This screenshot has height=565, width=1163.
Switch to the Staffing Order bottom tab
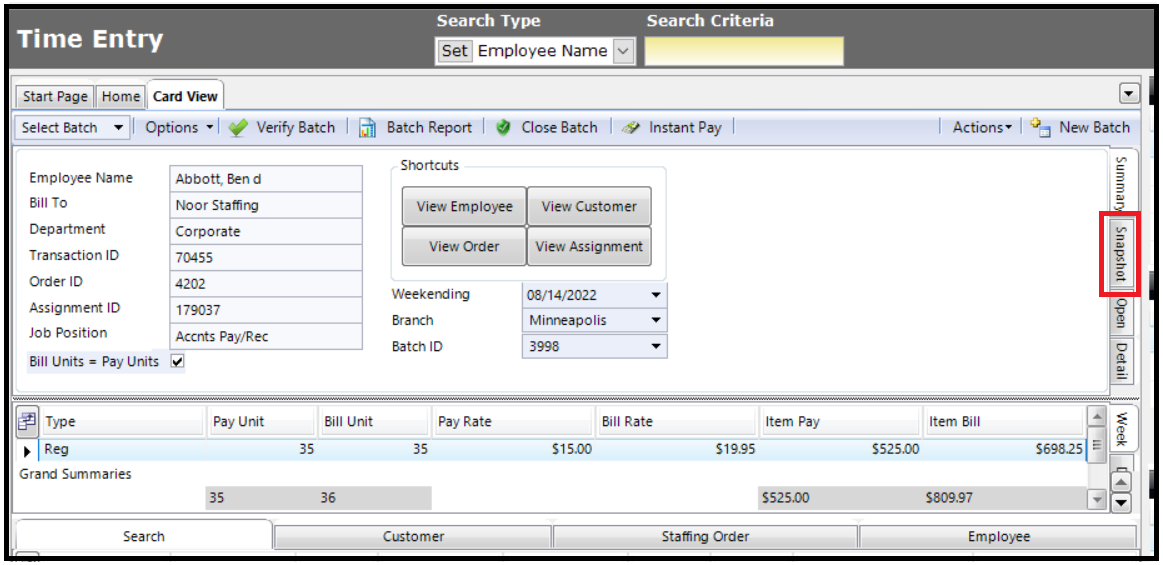coord(705,536)
